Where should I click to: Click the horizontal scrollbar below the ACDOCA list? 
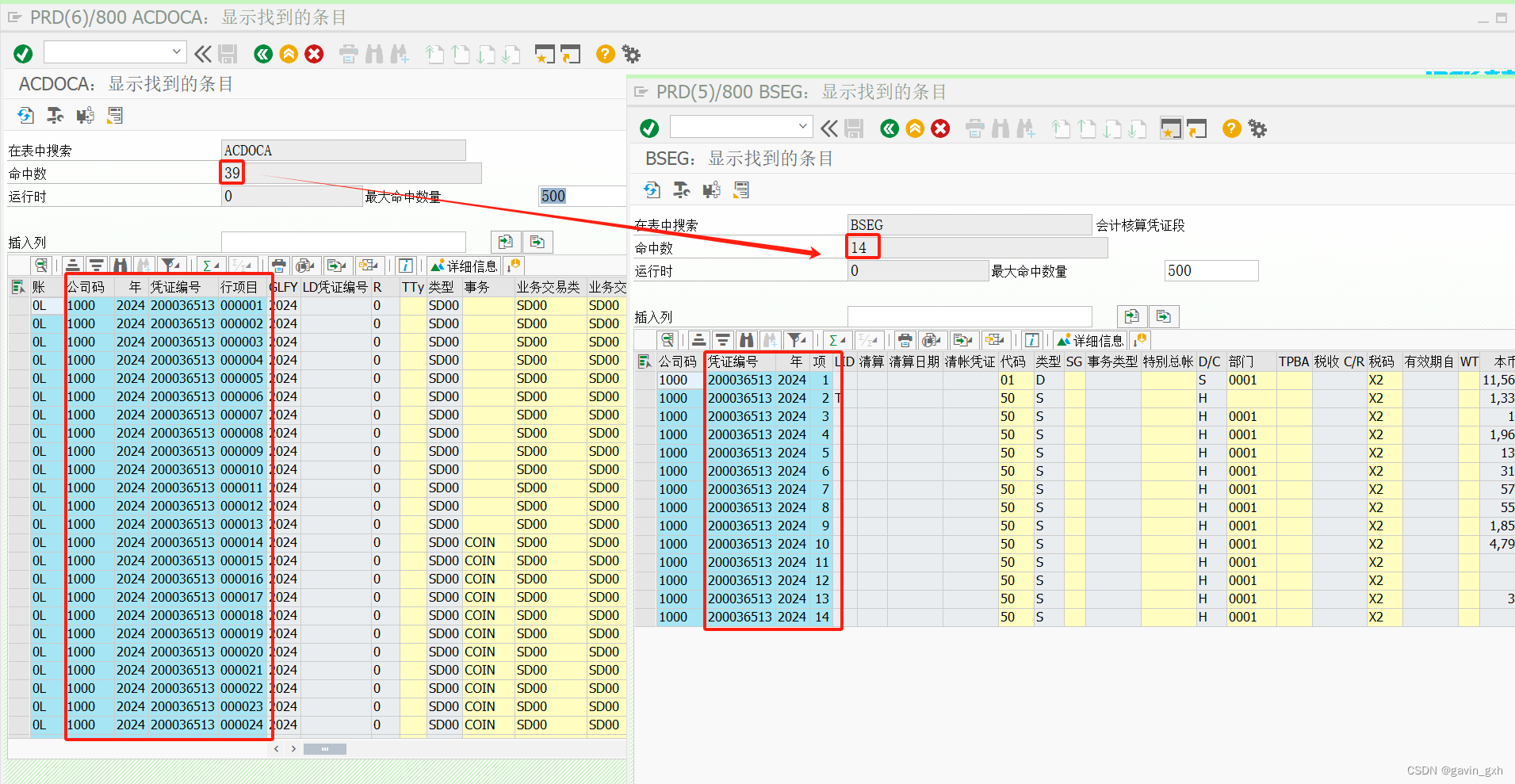click(325, 748)
